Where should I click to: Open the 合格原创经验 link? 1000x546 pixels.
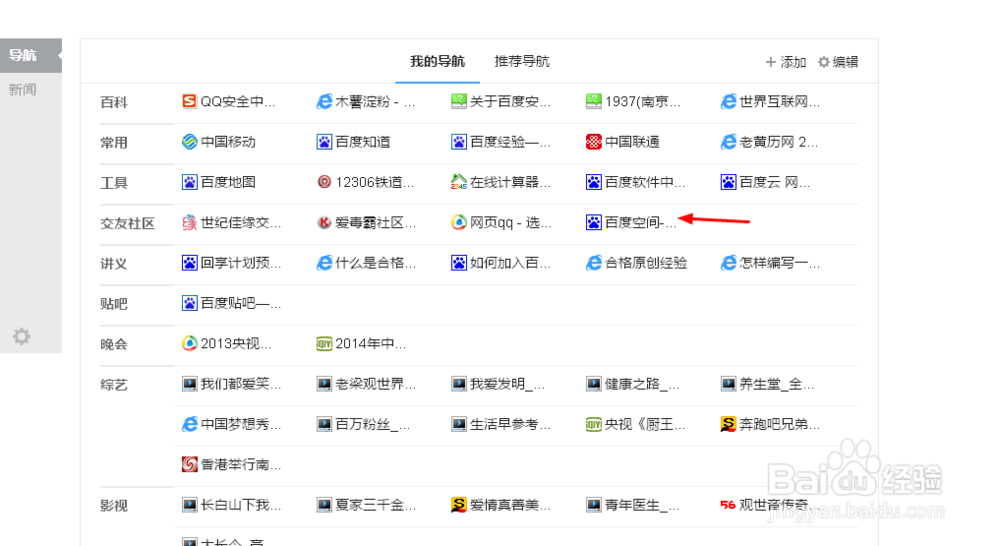click(x=645, y=263)
